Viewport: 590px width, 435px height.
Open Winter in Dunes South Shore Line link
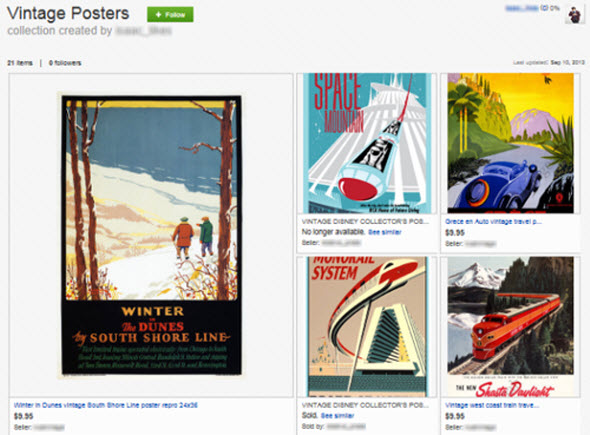click(x=106, y=405)
